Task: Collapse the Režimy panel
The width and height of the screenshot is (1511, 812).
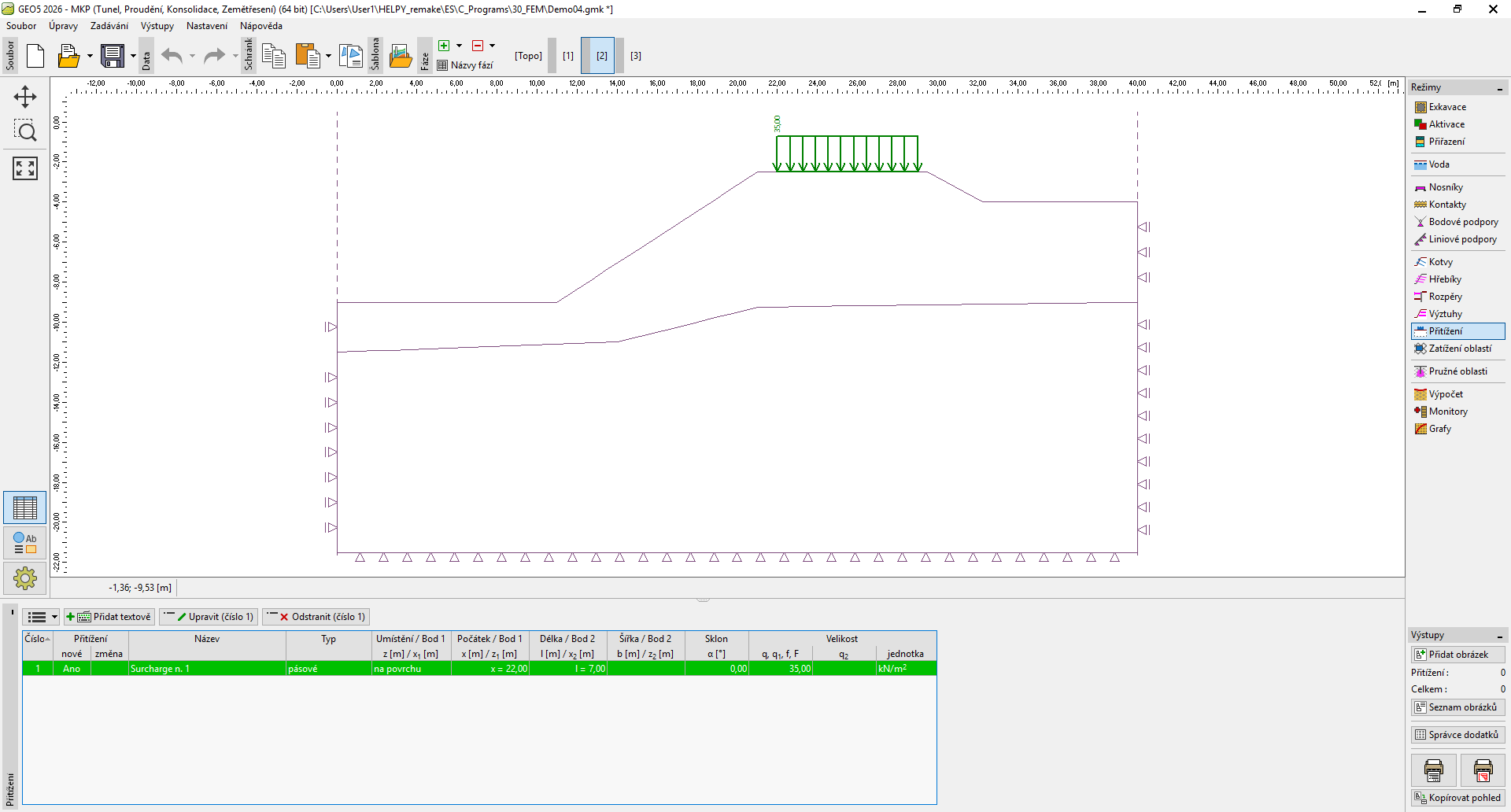Action: coord(1499,88)
